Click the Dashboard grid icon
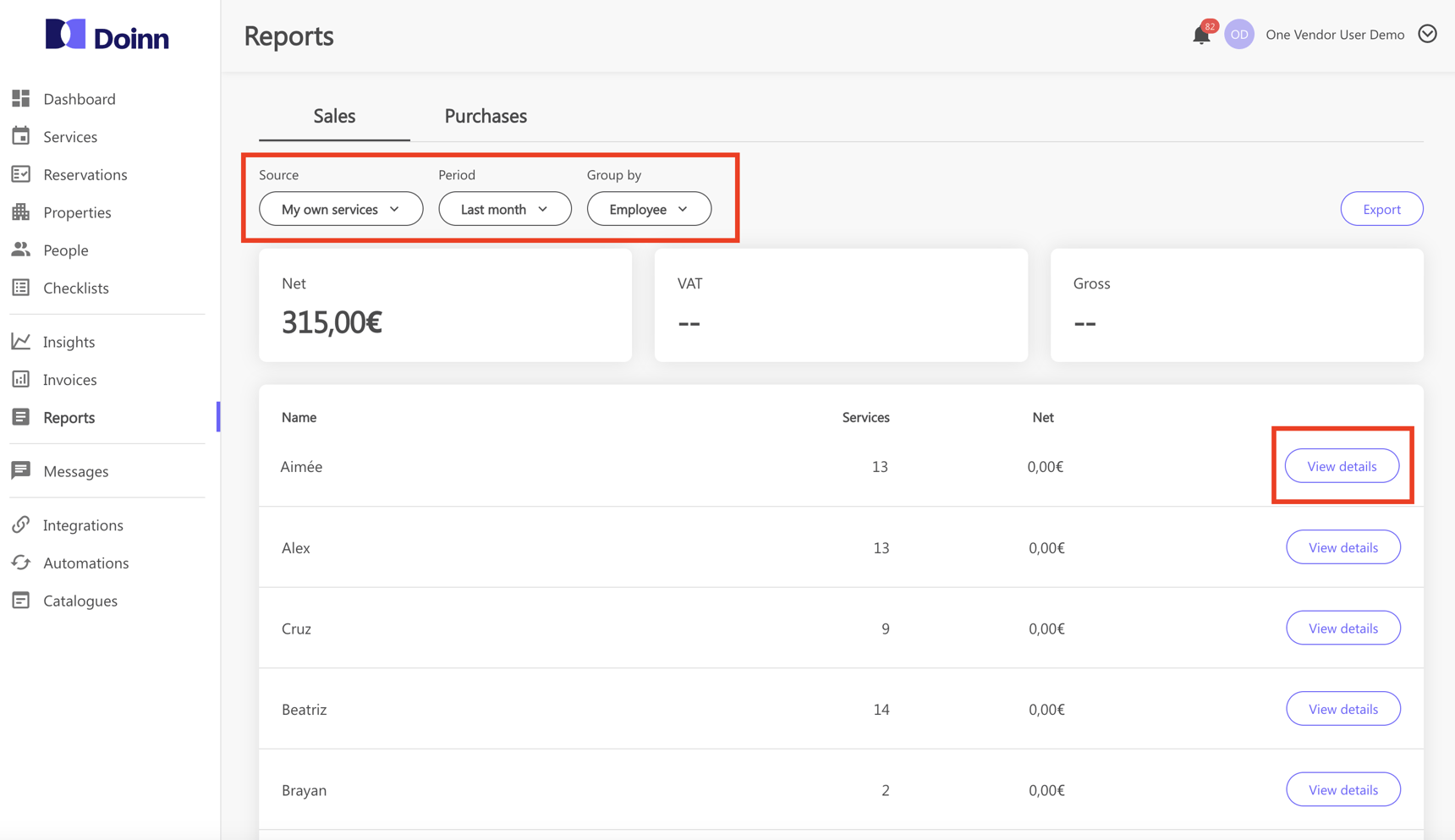The image size is (1455, 840). click(21, 99)
